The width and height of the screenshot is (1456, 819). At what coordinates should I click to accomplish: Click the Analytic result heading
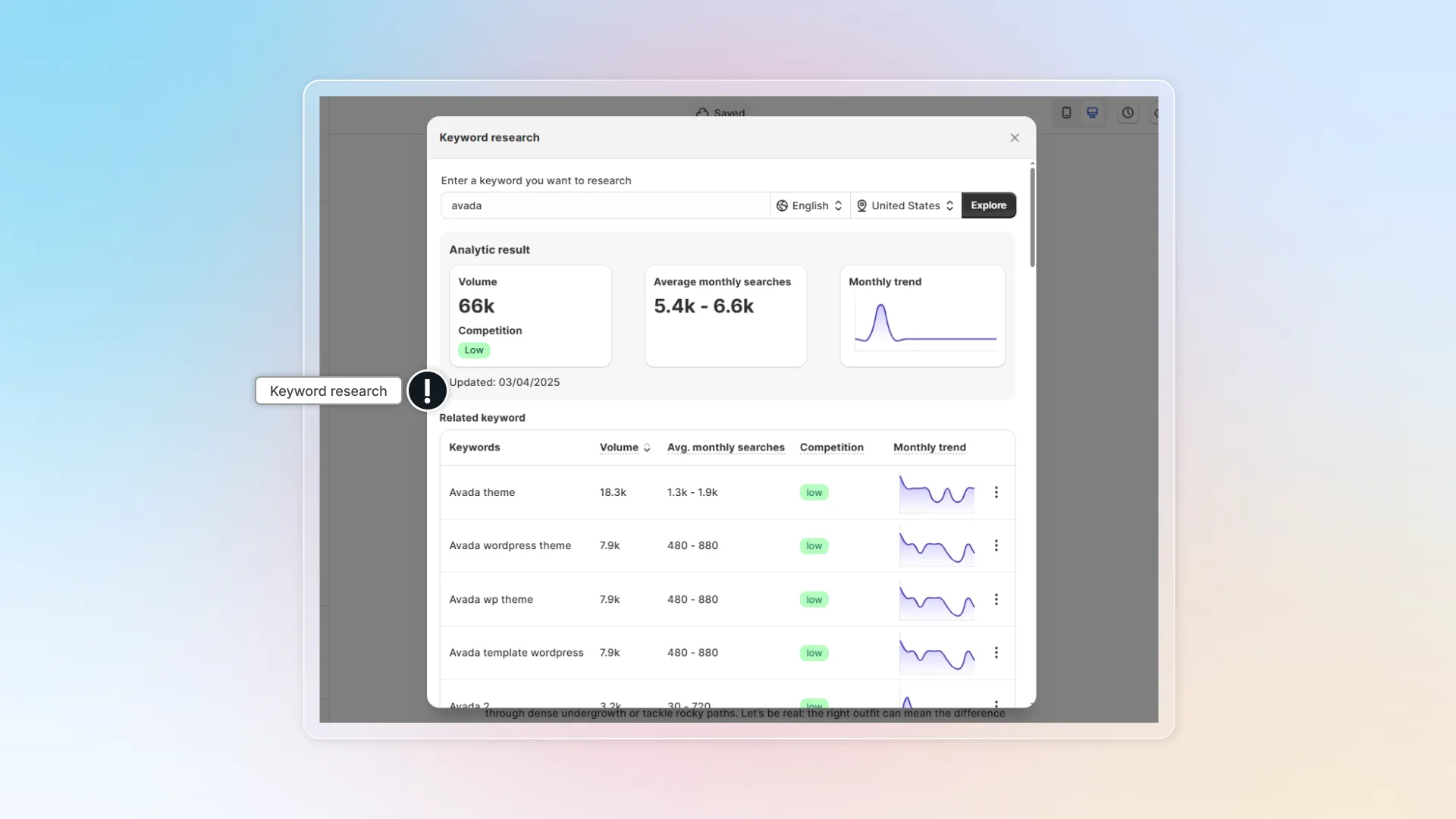click(x=489, y=249)
